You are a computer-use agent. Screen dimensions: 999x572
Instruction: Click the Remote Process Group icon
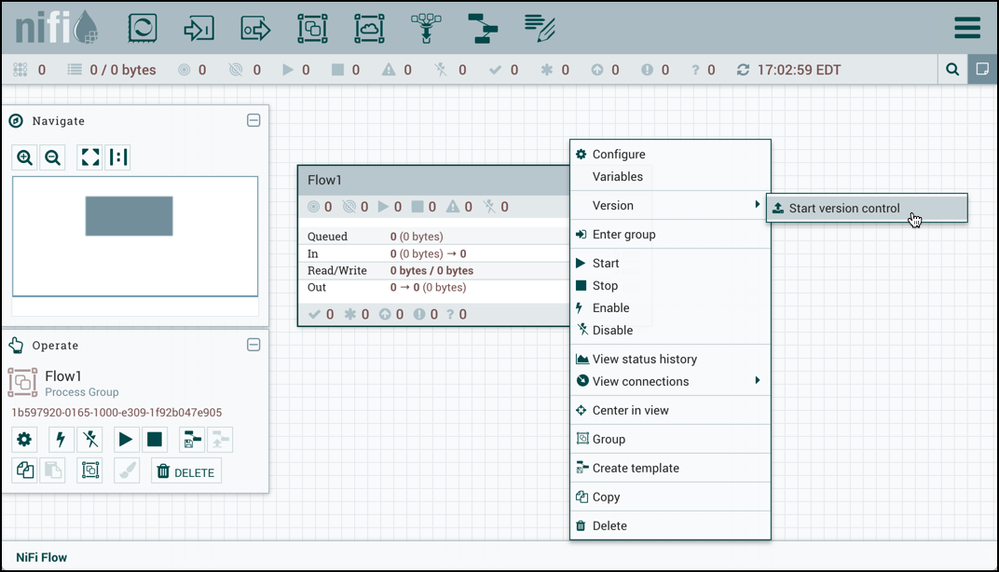[369, 28]
